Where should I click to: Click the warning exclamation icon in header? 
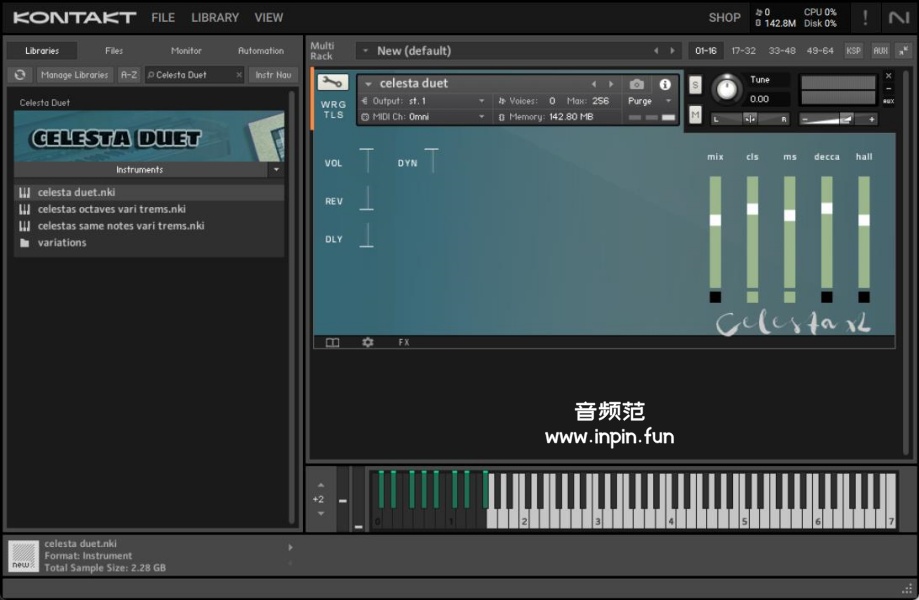(865, 17)
